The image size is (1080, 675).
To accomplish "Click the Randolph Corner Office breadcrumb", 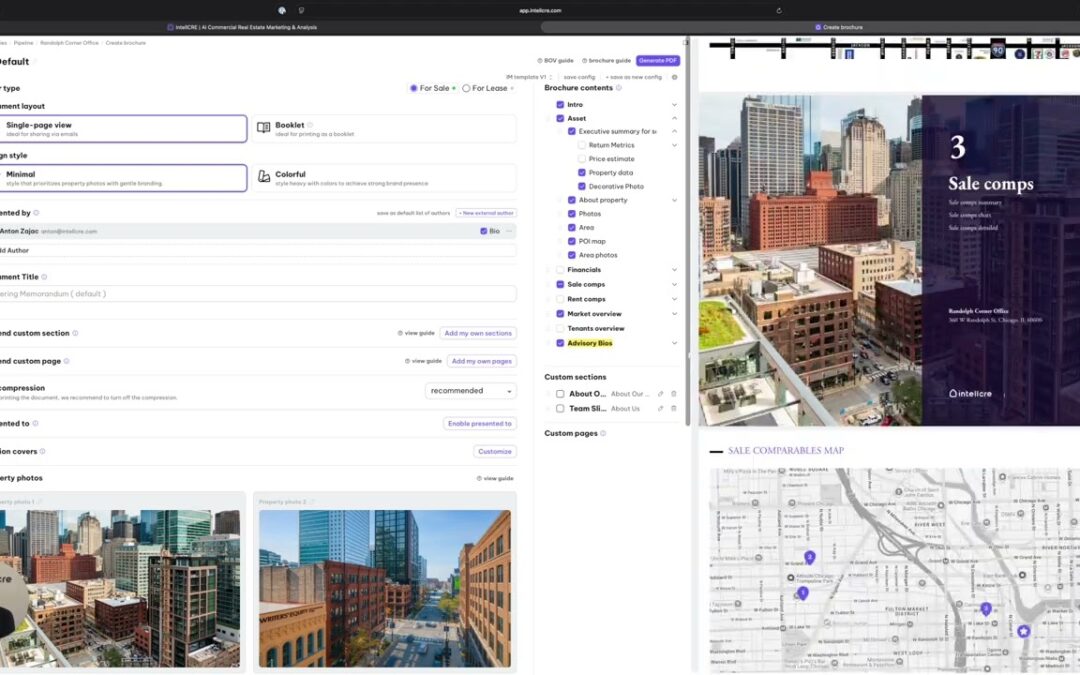I will (x=72, y=42).
